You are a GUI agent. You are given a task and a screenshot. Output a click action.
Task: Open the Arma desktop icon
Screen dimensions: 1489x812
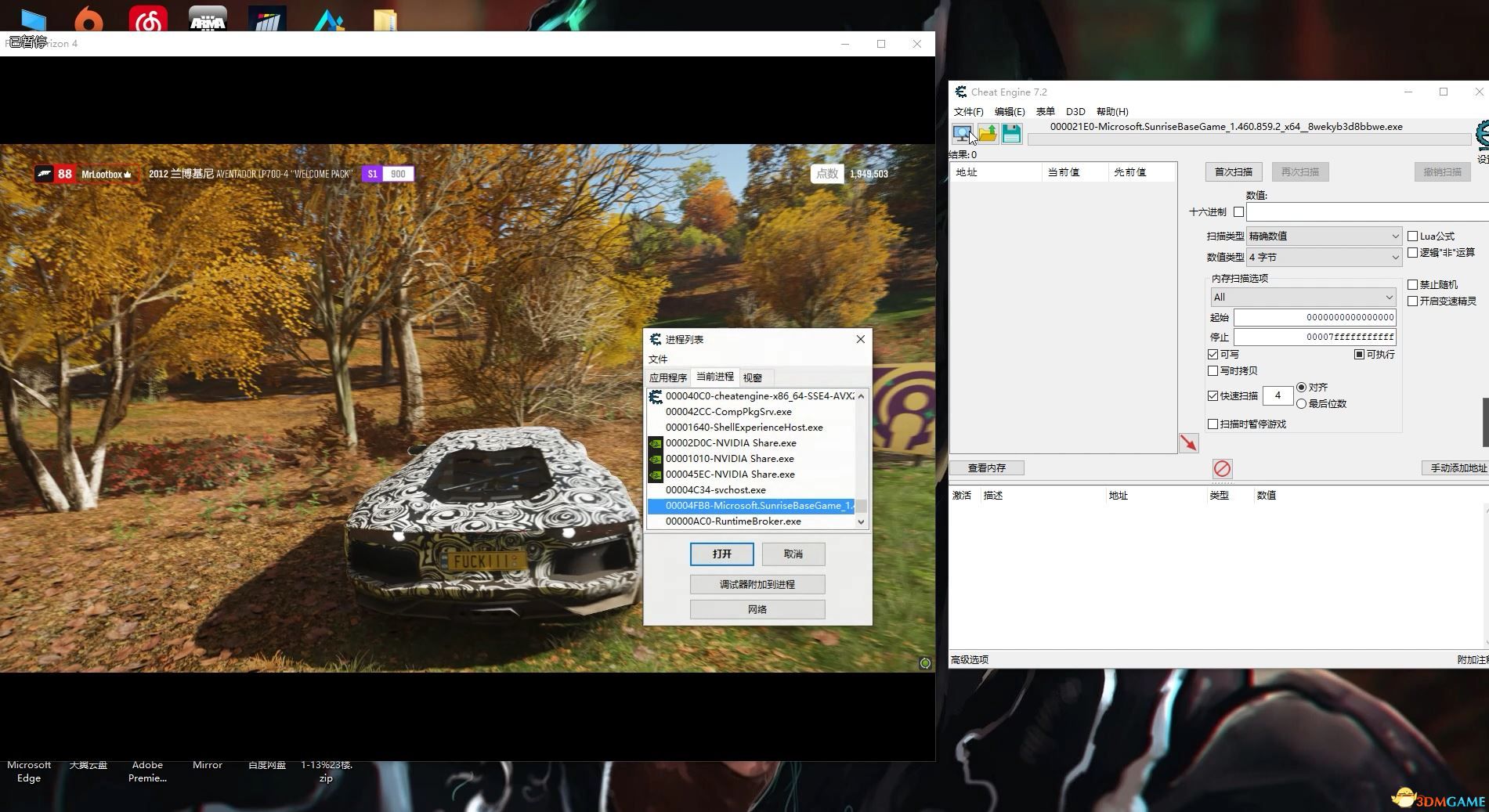(208, 19)
